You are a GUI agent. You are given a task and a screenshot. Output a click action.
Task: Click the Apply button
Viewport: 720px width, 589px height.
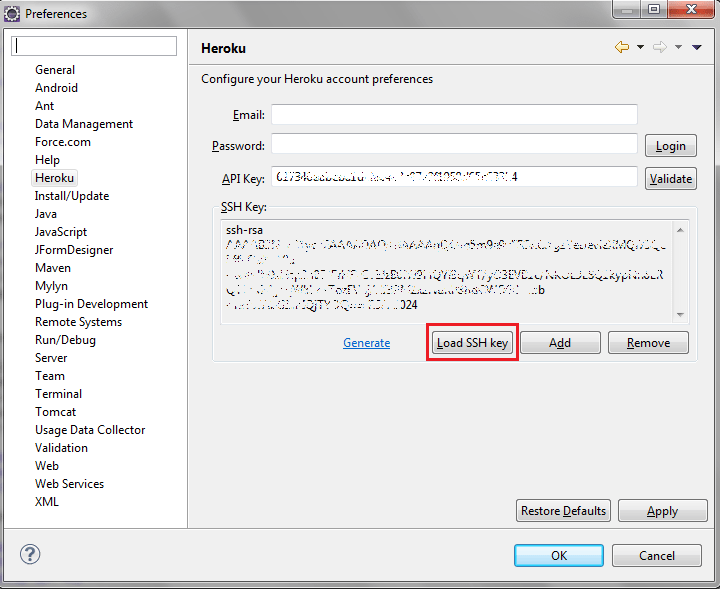[663, 511]
